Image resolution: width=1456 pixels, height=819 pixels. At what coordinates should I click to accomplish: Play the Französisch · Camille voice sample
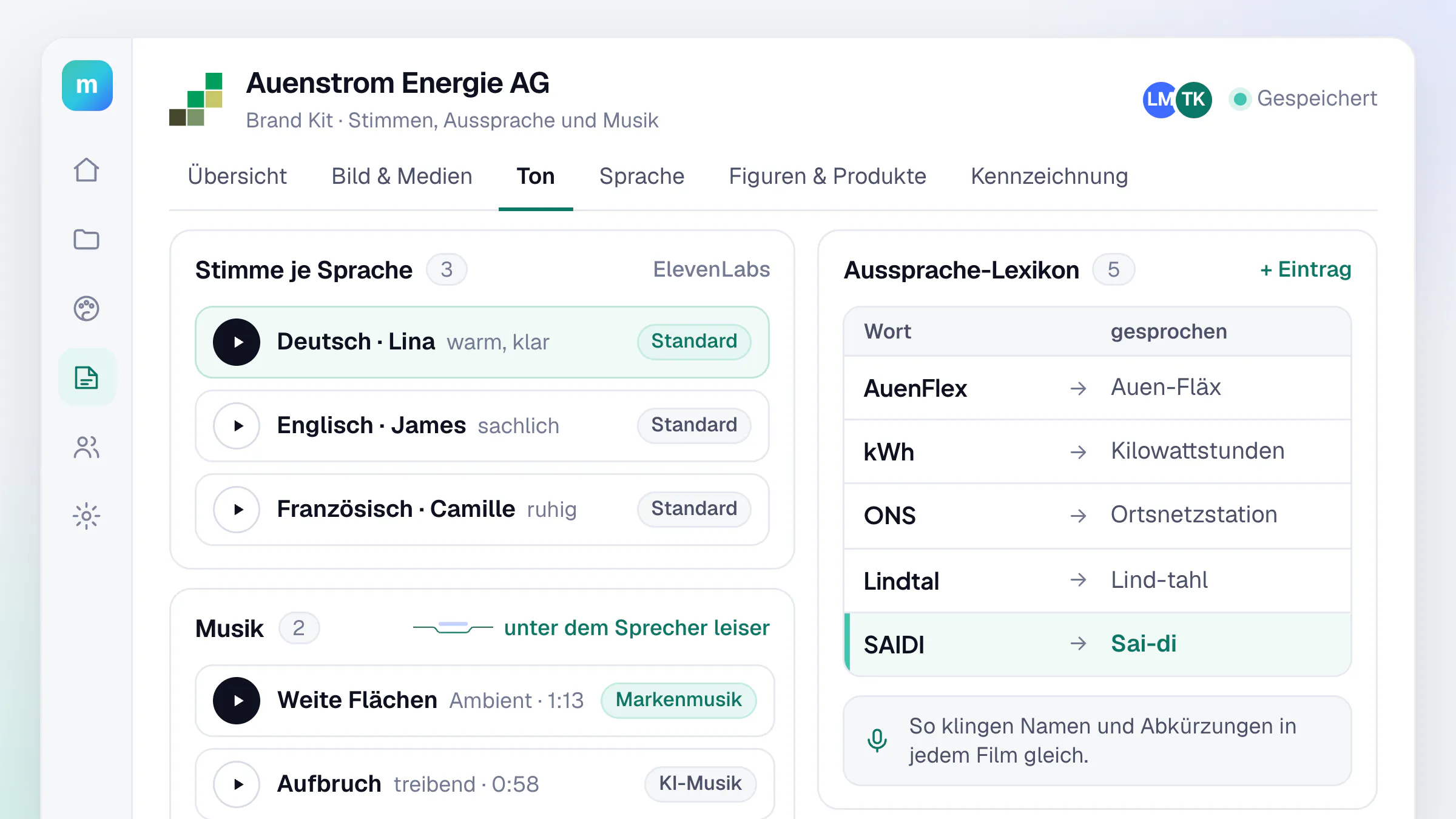tap(237, 510)
